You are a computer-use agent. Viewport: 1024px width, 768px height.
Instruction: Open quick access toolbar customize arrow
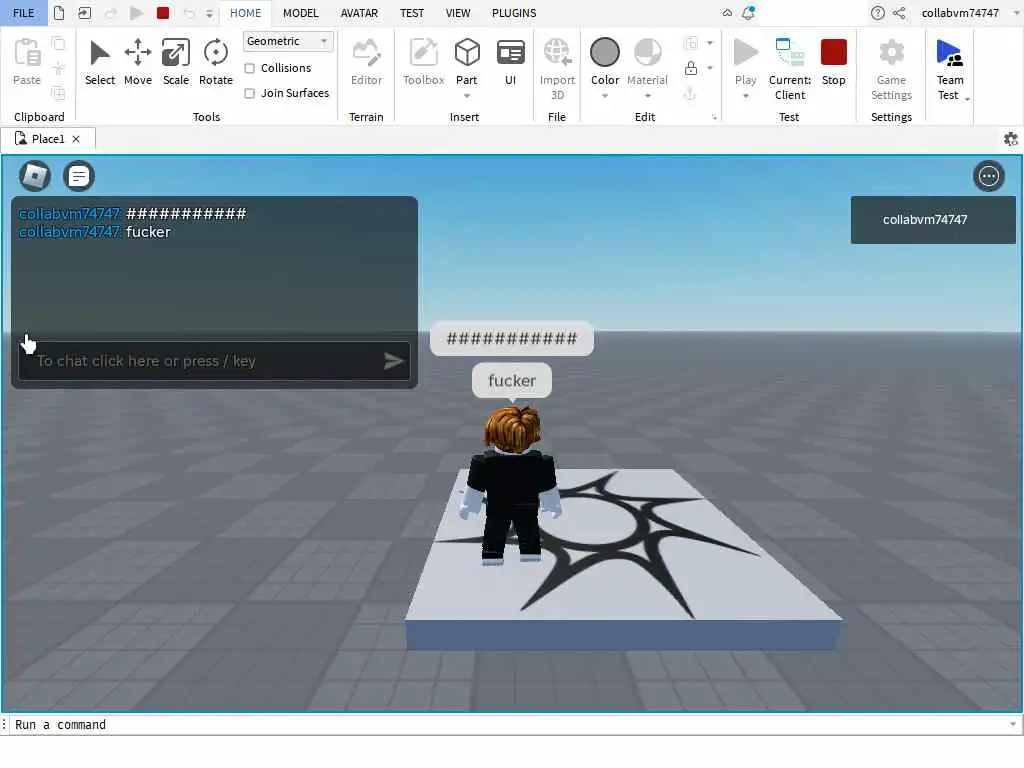[209, 13]
